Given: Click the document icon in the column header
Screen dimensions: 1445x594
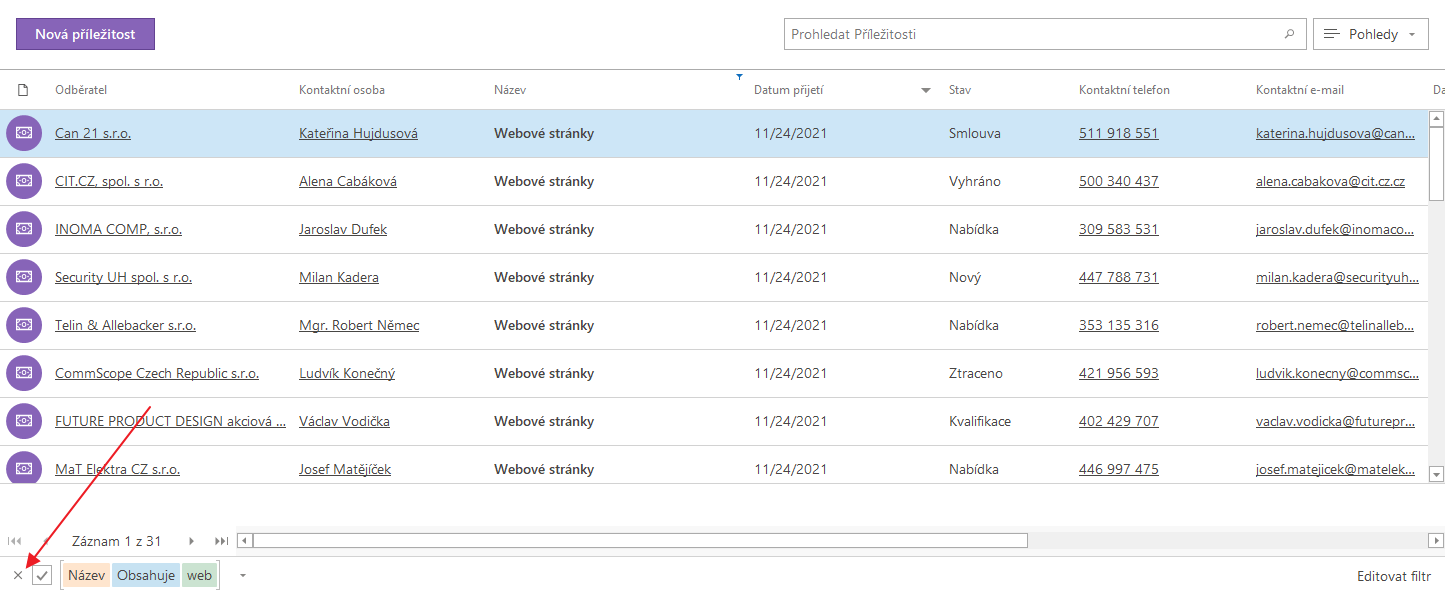Looking at the screenshot, I should (x=23, y=90).
